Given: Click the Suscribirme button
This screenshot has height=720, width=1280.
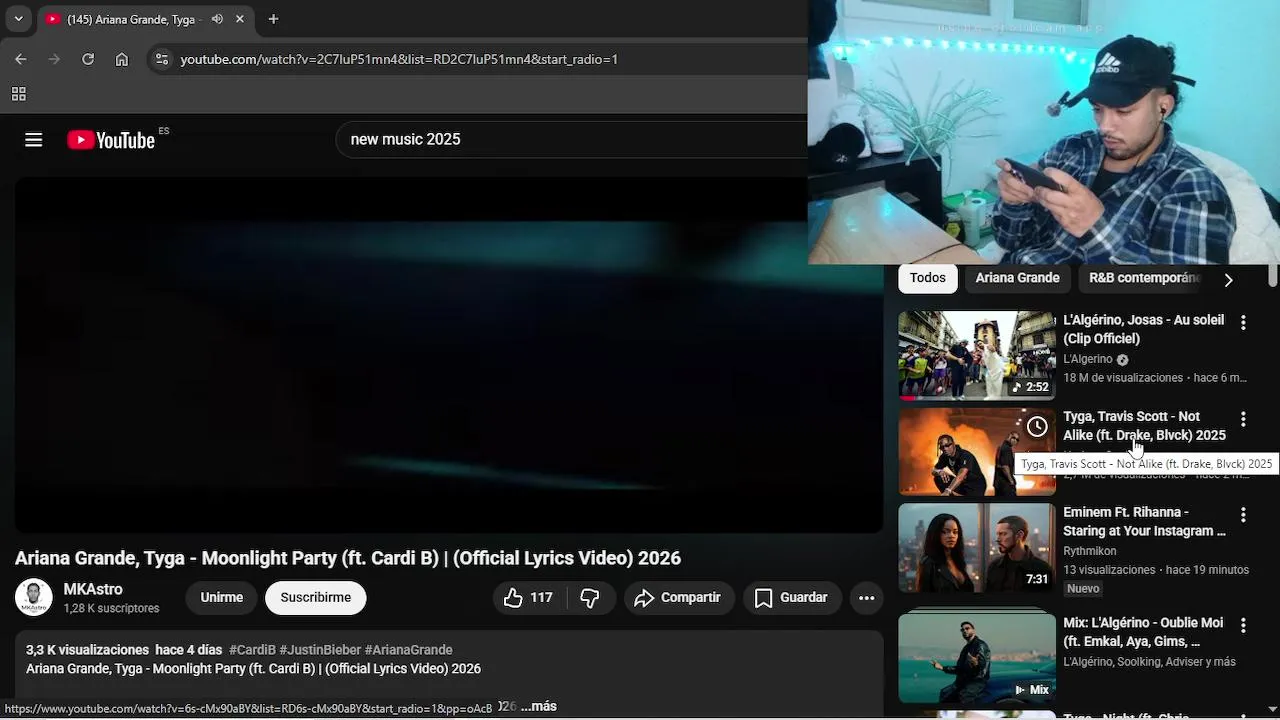Looking at the screenshot, I should (x=315, y=597).
